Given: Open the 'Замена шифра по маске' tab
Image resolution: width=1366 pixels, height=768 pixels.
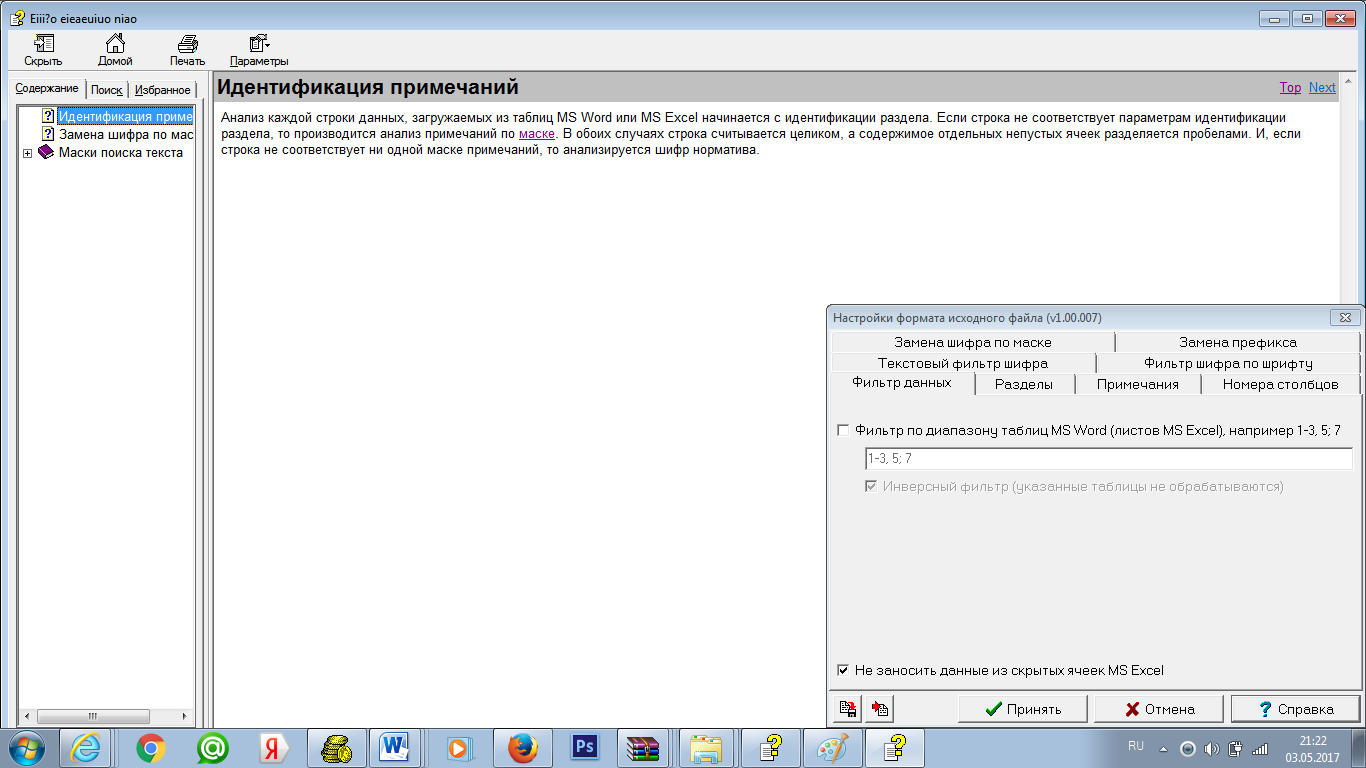Looking at the screenshot, I should (x=973, y=342).
